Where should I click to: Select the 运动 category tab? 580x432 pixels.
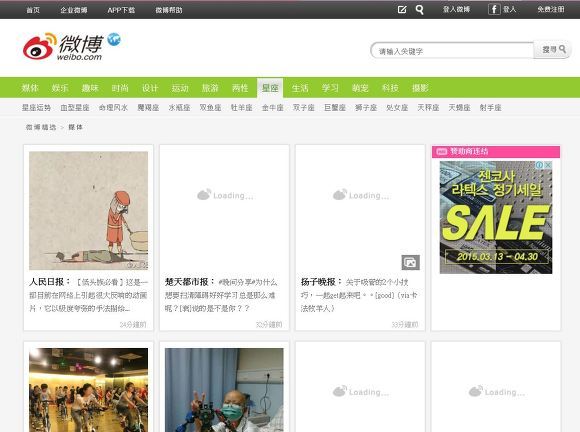point(180,88)
